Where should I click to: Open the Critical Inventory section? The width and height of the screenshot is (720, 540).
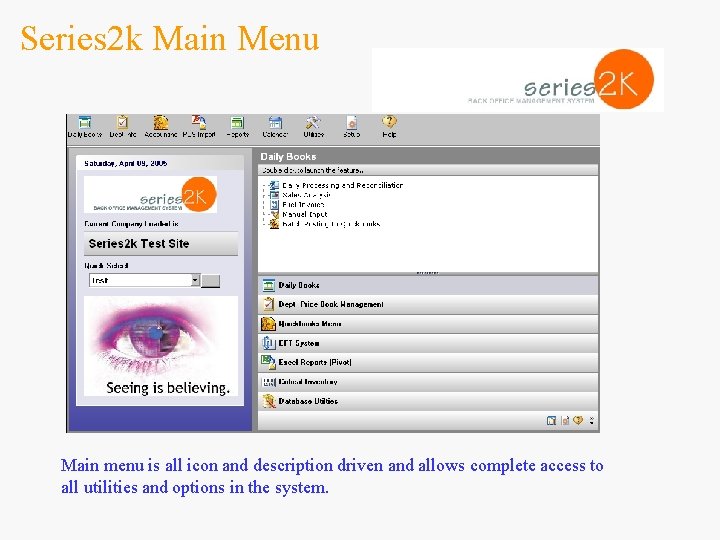[x=428, y=382]
